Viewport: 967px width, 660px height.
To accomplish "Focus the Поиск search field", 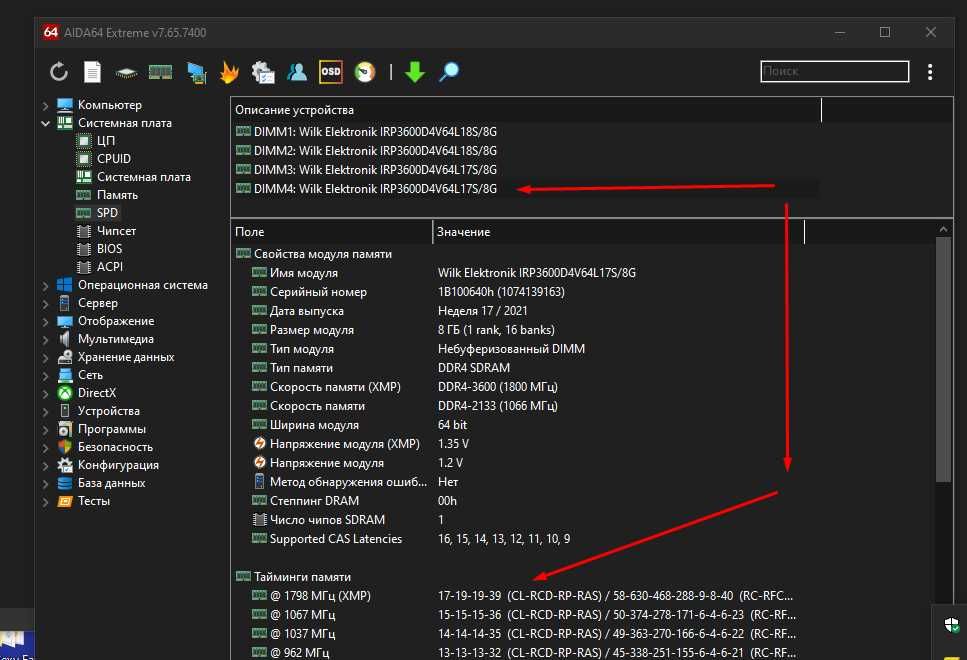I will pos(834,72).
